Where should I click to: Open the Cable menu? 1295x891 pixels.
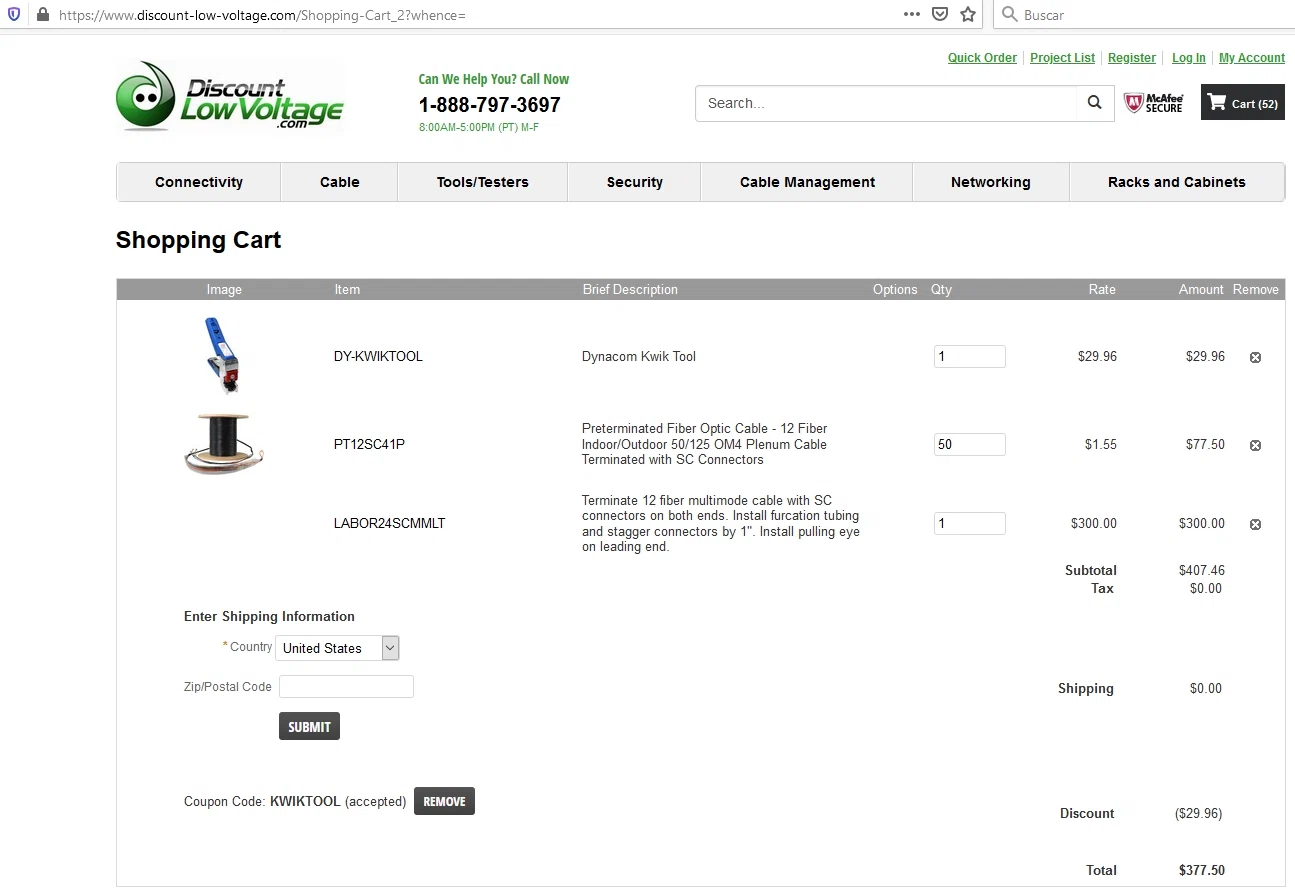tap(340, 182)
